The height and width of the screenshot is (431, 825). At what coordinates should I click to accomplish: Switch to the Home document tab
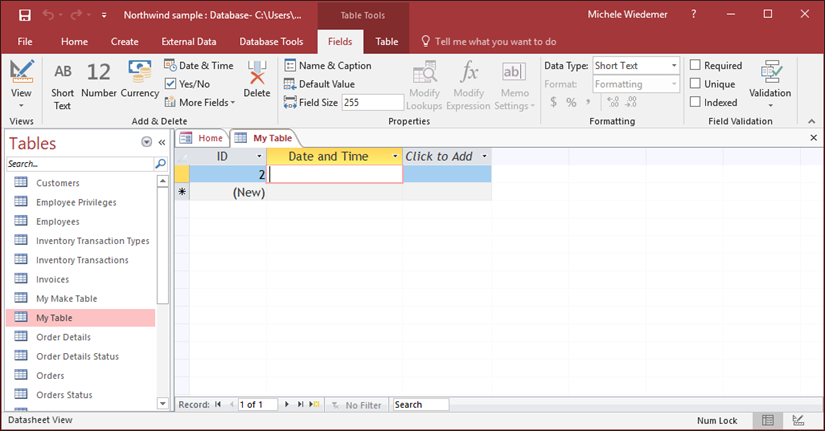point(202,138)
